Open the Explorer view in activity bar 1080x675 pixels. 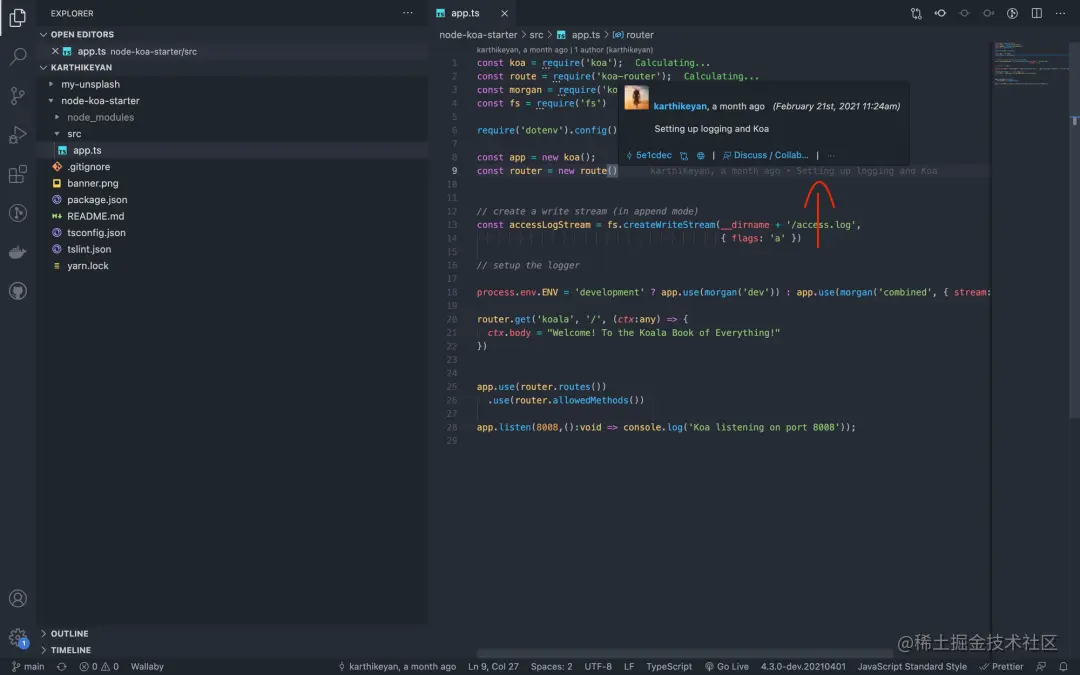(18, 17)
